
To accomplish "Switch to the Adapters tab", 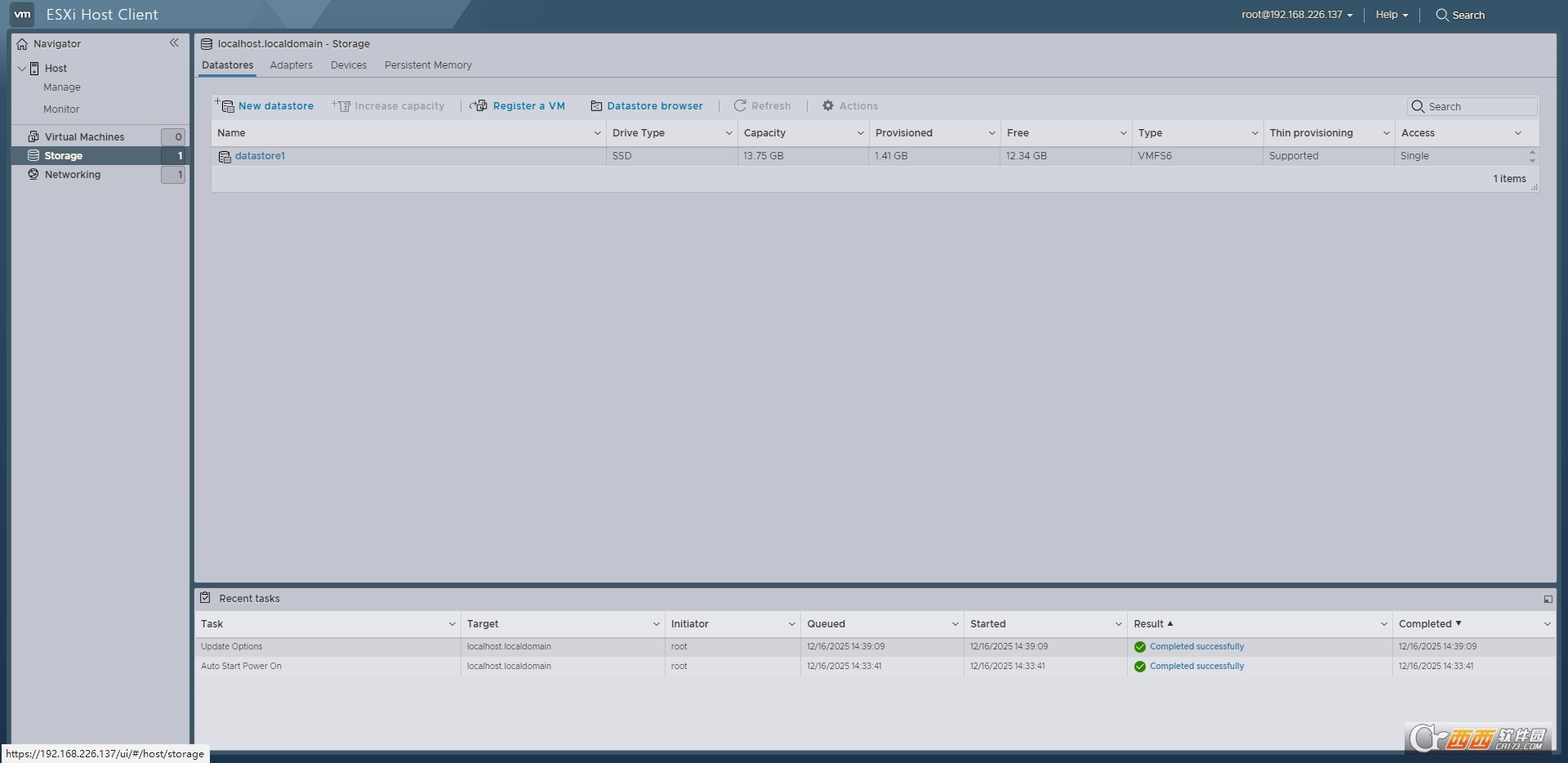I will 291,65.
